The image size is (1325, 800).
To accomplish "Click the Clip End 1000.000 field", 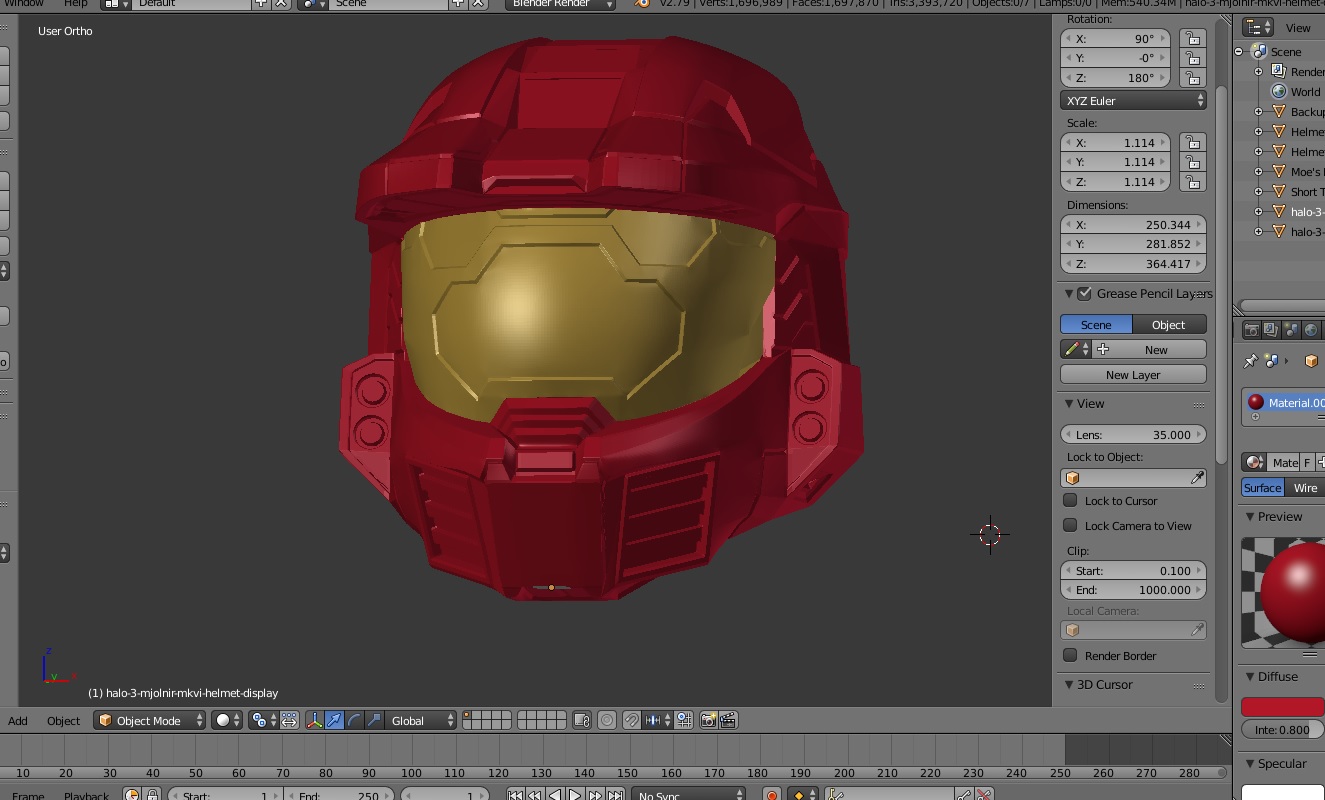I will [1133, 590].
